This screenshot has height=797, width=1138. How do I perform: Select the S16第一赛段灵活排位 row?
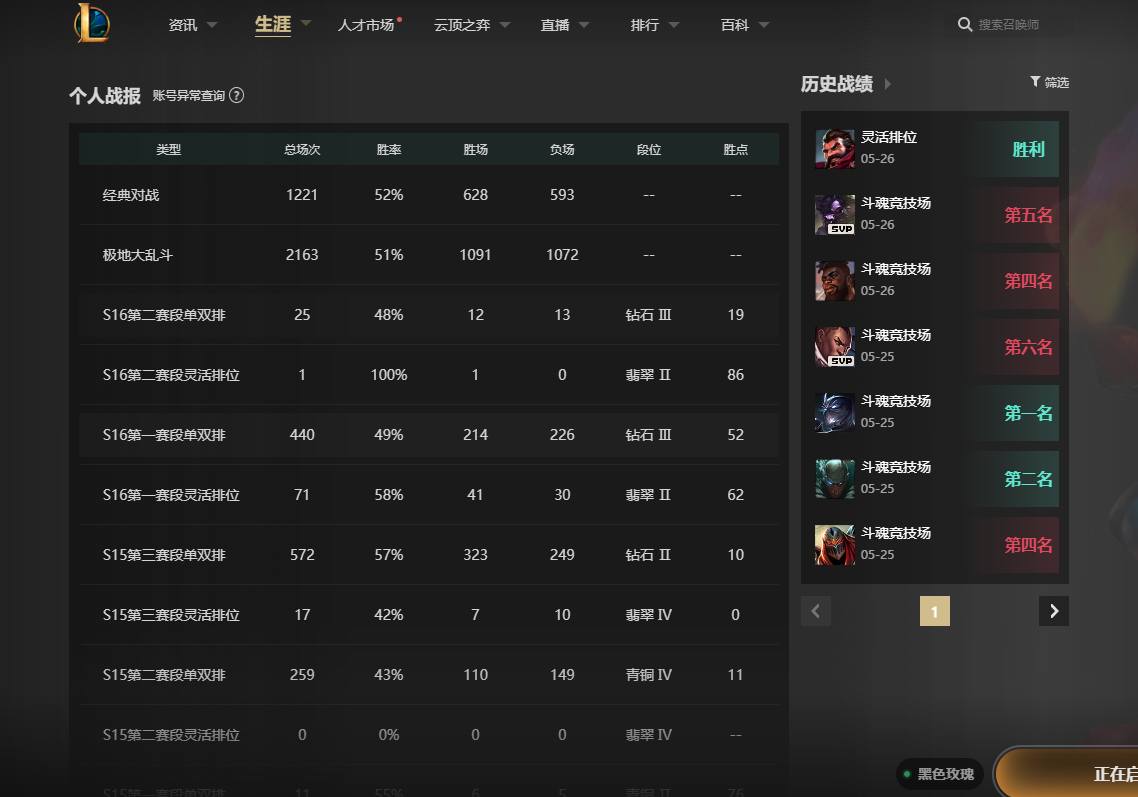pyautogui.click(x=429, y=494)
